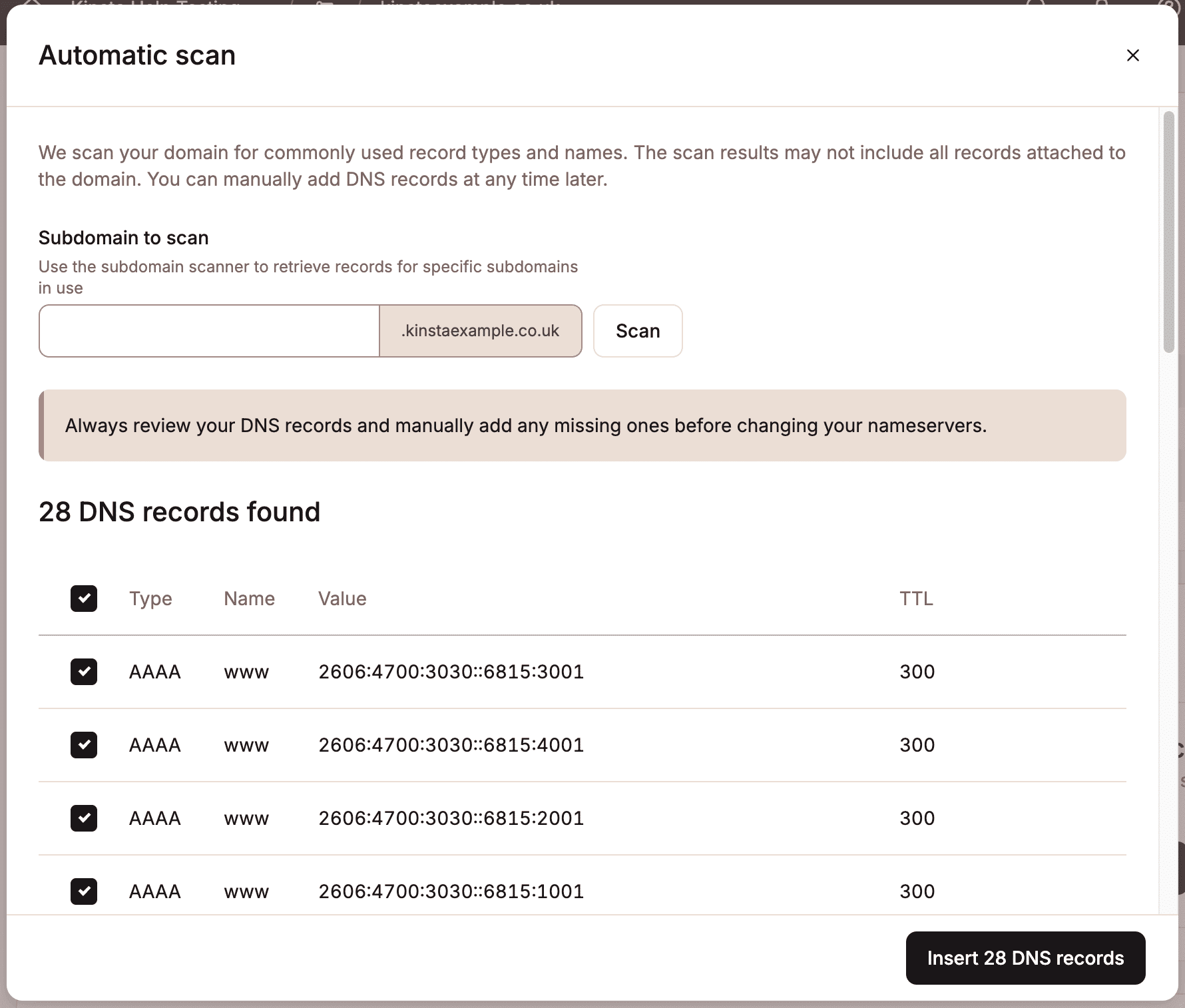This screenshot has width=1185, height=1008.
Task: Click the domain icon in the breadcrumb
Action: pyautogui.click(x=324, y=5)
